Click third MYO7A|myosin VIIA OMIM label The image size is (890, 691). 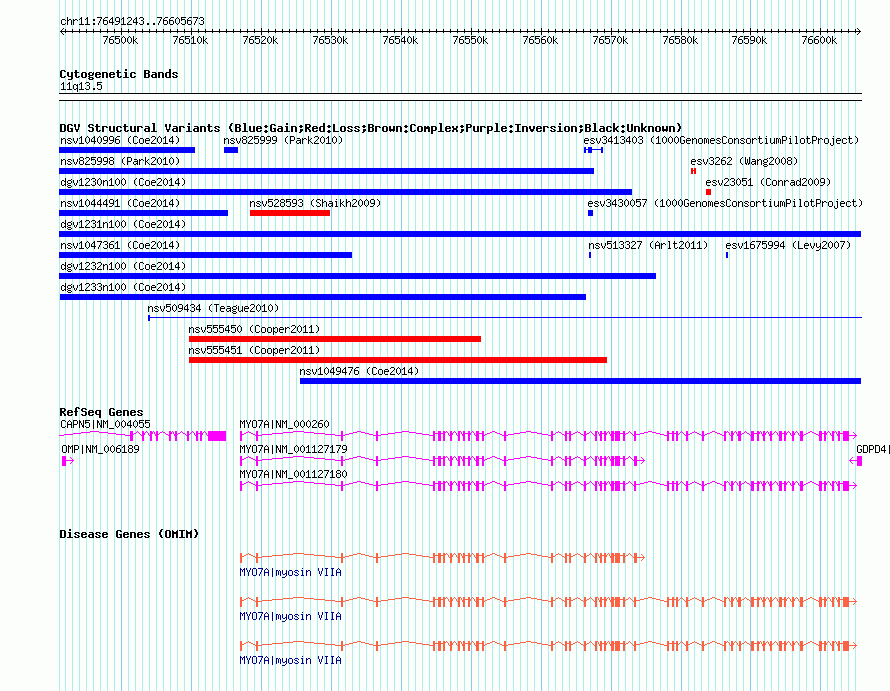click(291, 660)
